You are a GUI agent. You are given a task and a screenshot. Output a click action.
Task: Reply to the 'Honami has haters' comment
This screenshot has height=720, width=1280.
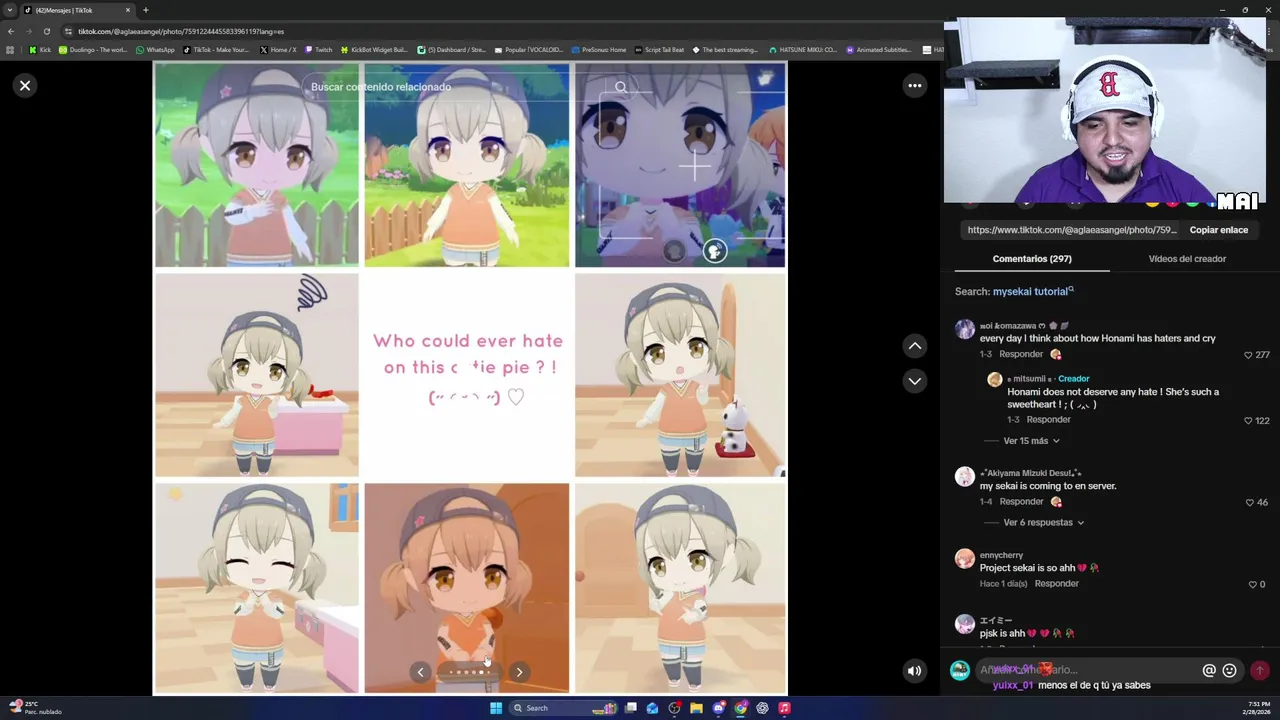1021,354
